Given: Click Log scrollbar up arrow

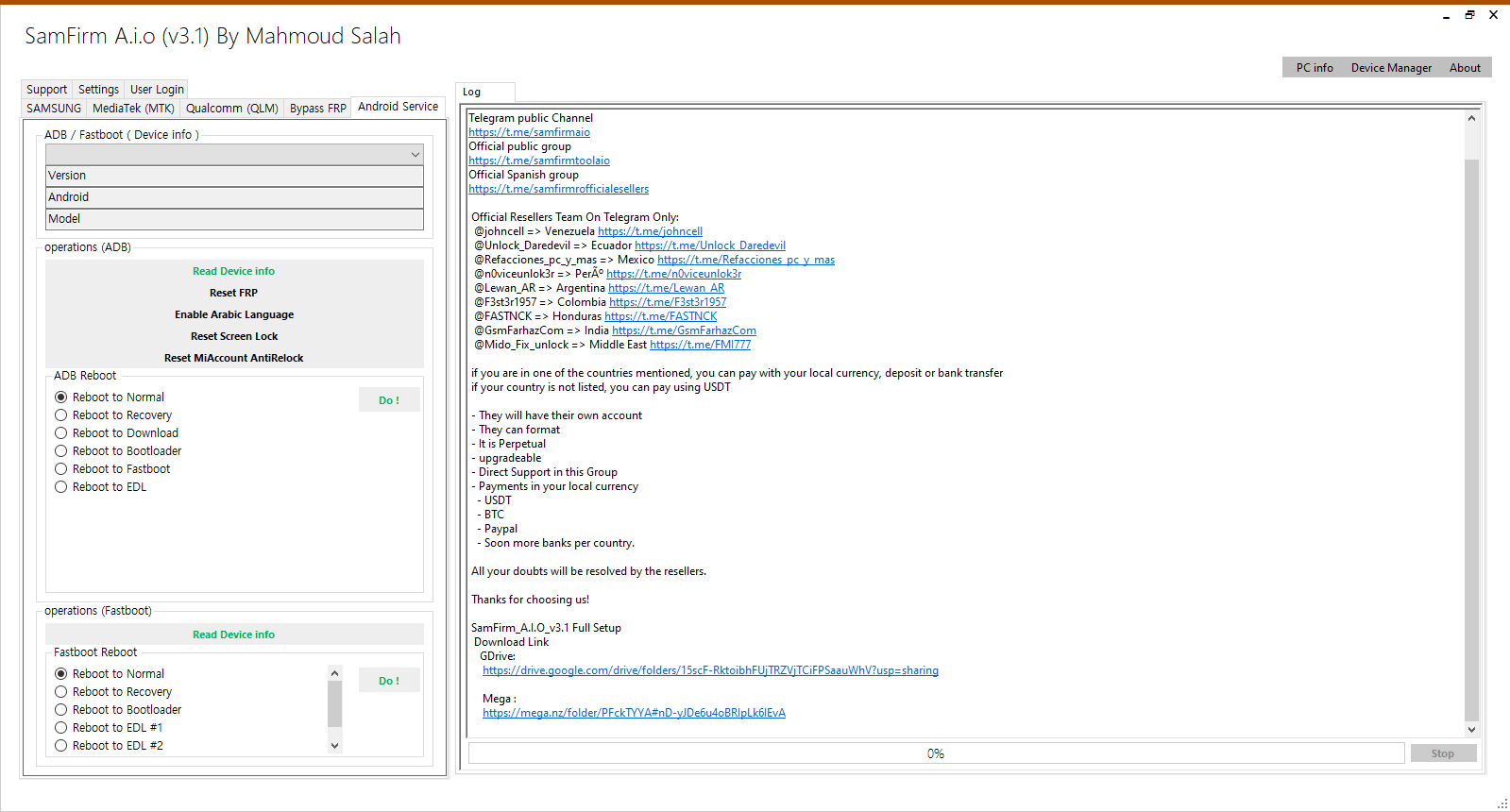Looking at the screenshot, I should click(x=1471, y=118).
